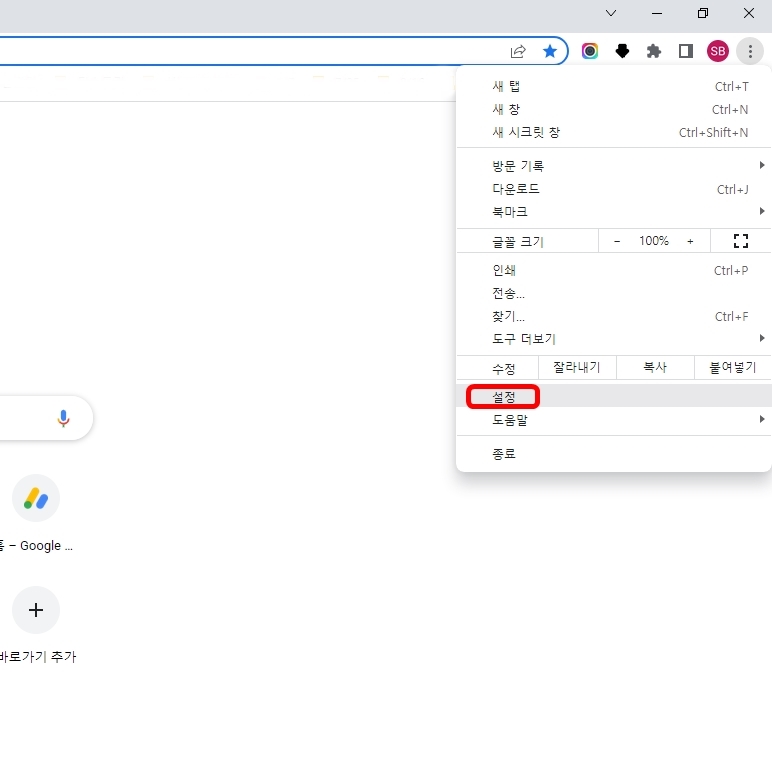Click the plus icon to add shortcut
The image size is (772, 782).
[36, 610]
